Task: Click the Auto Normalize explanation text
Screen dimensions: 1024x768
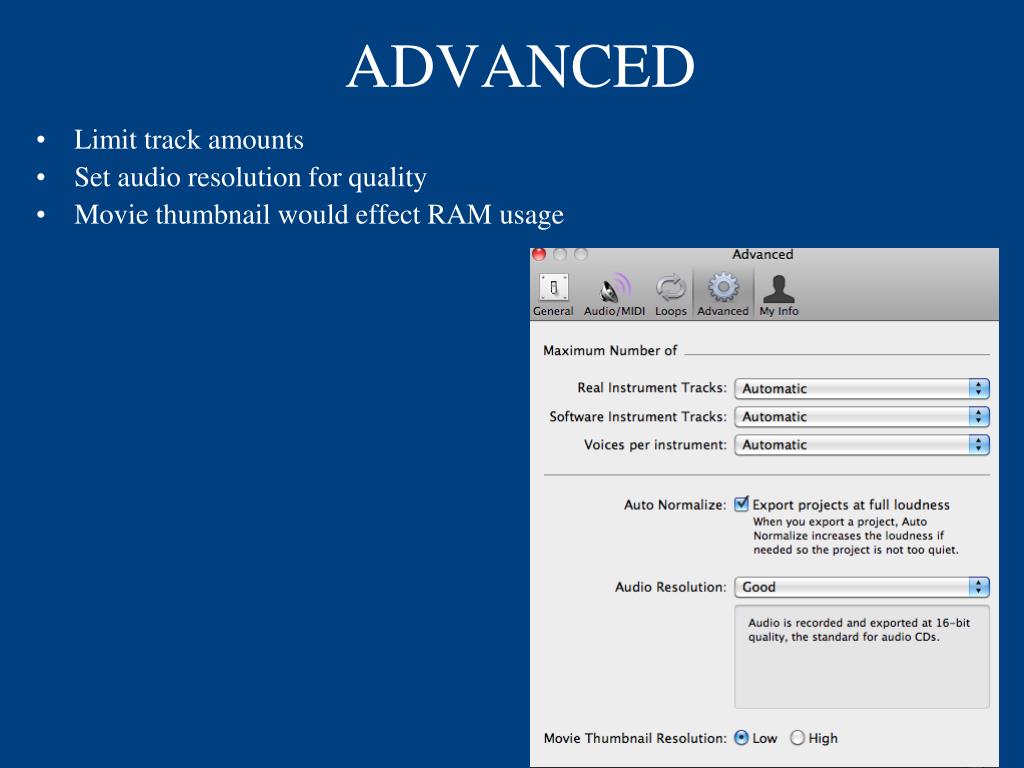Action: coord(856,536)
